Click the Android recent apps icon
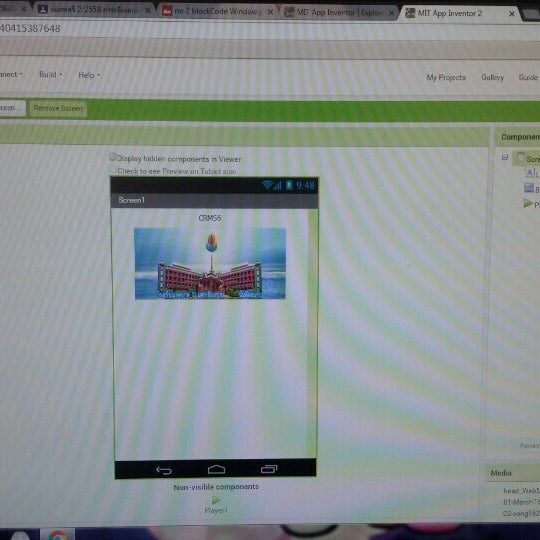Image resolution: width=540 pixels, height=540 pixels. (269, 469)
